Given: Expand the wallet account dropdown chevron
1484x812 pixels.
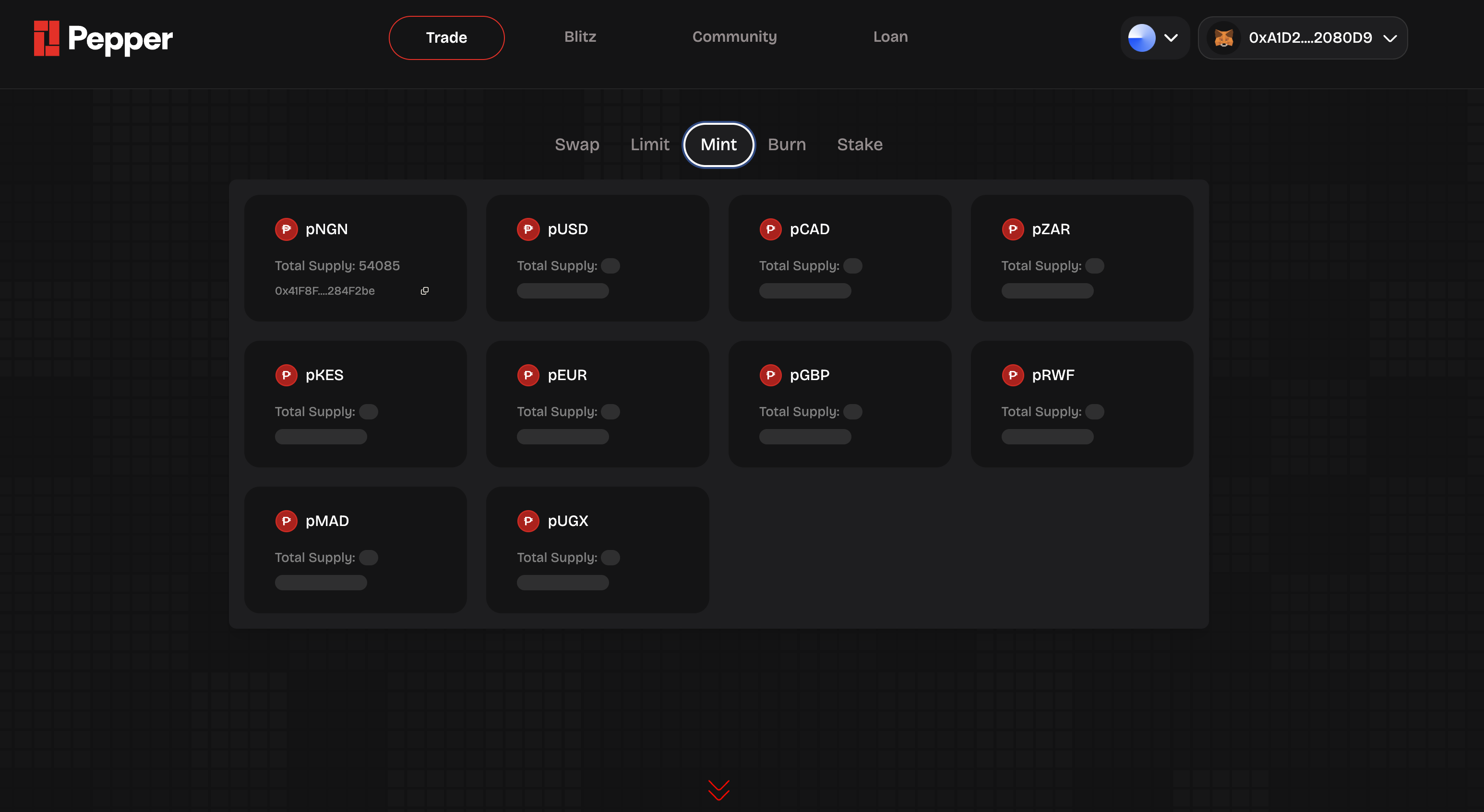Looking at the screenshot, I should [1389, 38].
